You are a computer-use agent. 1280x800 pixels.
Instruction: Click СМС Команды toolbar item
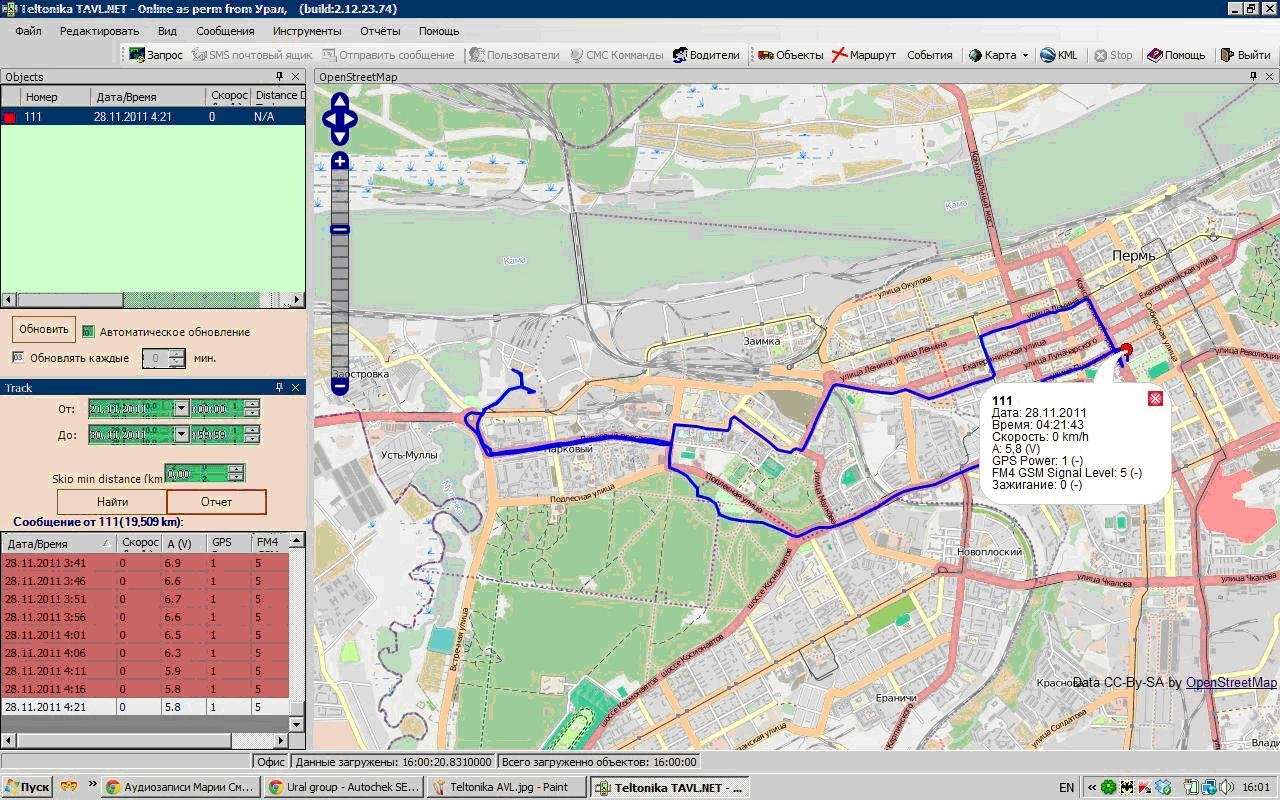pyautogui.click(x=616, y=55)
